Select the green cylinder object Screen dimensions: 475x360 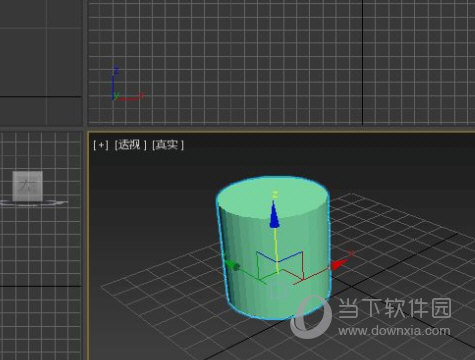point(273,248)
